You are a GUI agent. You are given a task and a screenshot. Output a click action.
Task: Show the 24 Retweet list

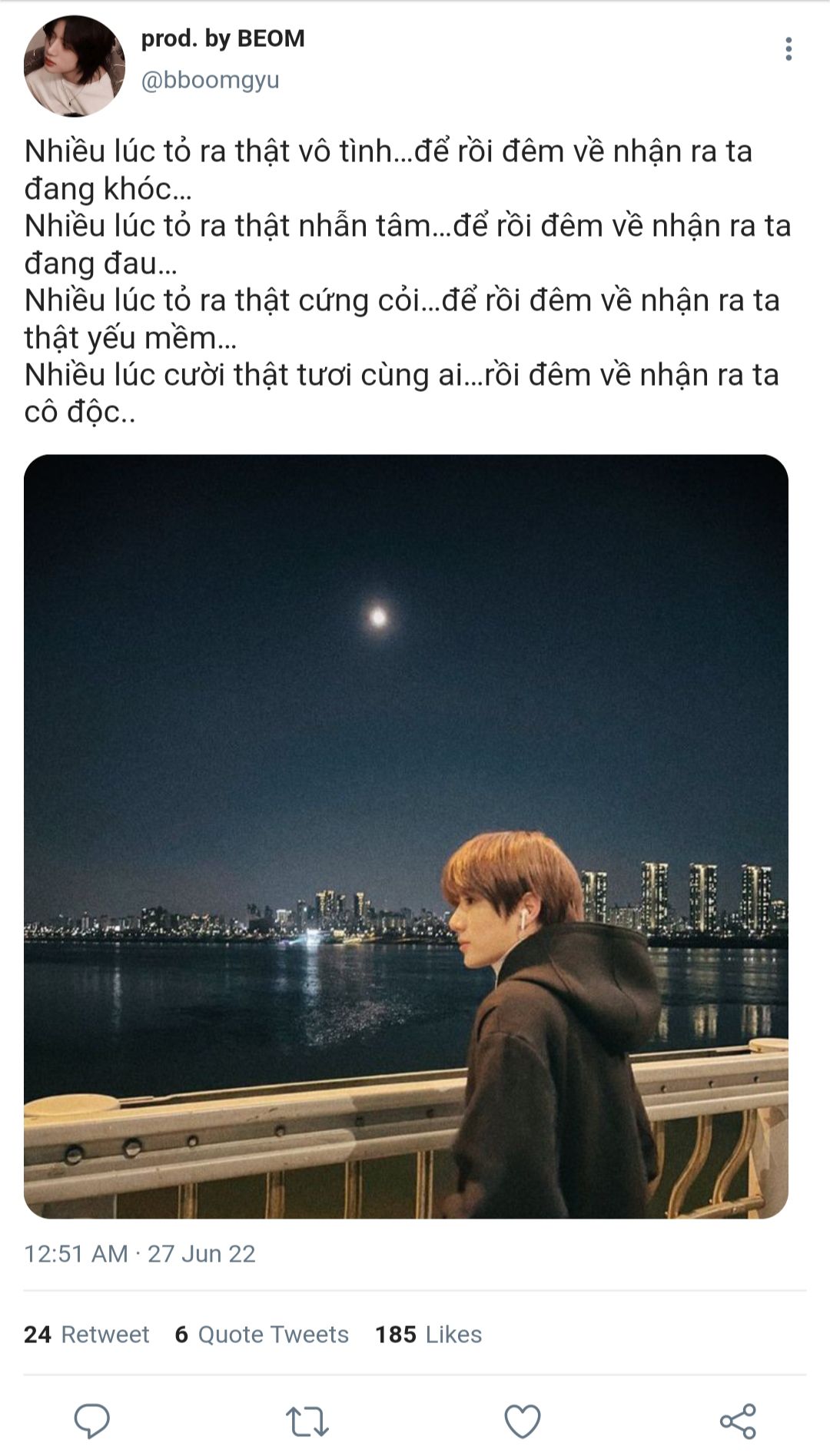click(87, 1335)
